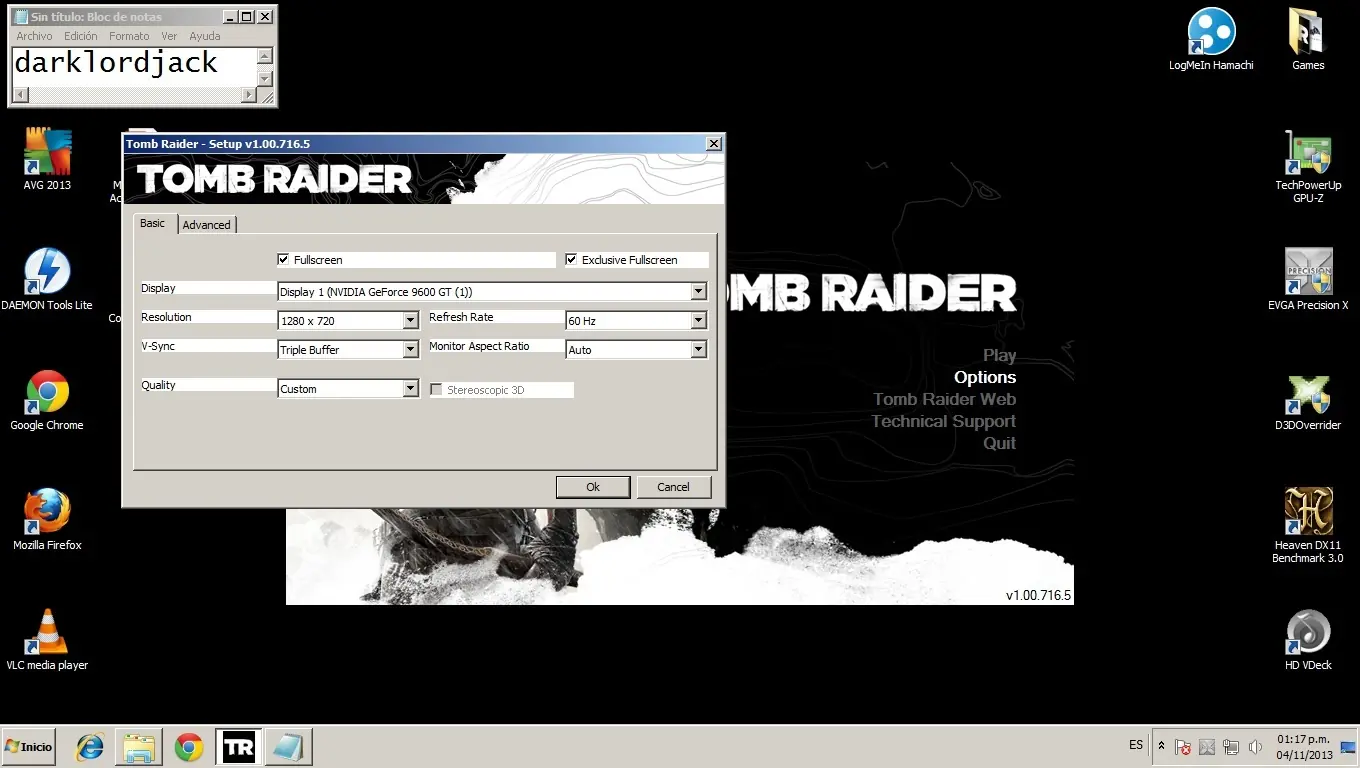The height and width of the screenshot is (768, 1360).
Task: Open the file explorer taskbar icon
Action: [x=139, y=747]
